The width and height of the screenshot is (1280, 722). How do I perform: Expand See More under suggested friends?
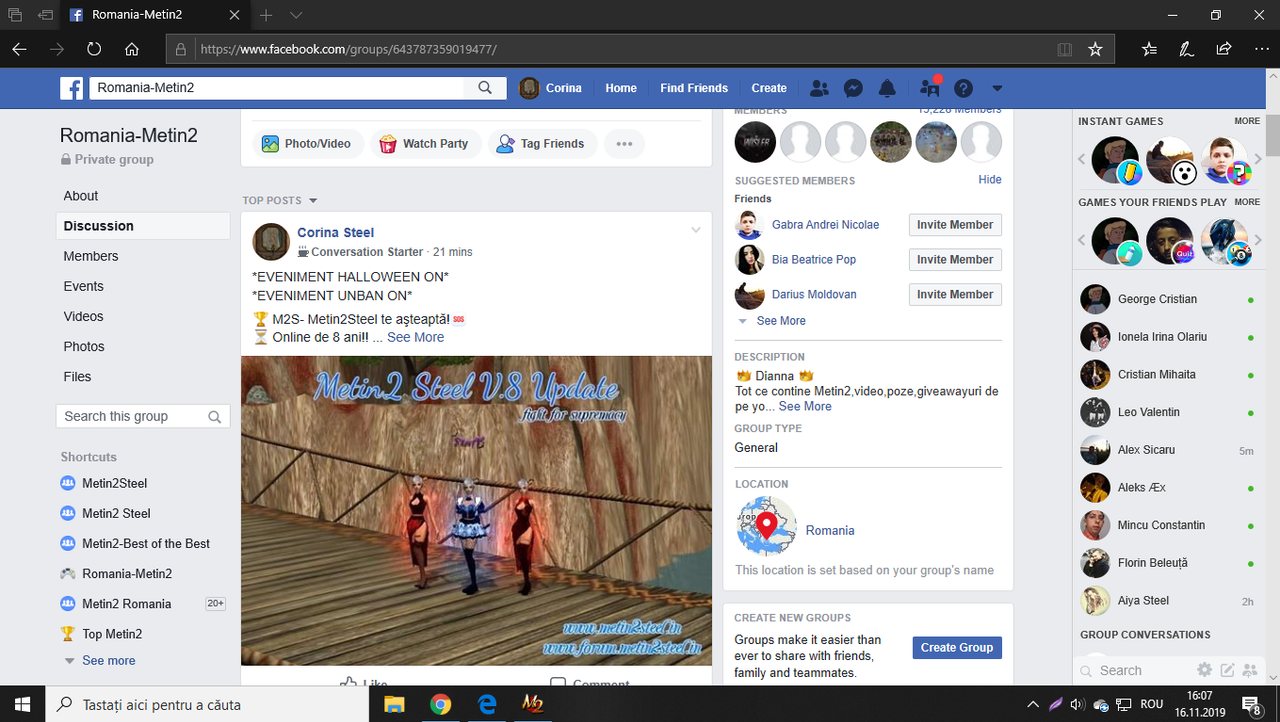[x=781, y=321]
